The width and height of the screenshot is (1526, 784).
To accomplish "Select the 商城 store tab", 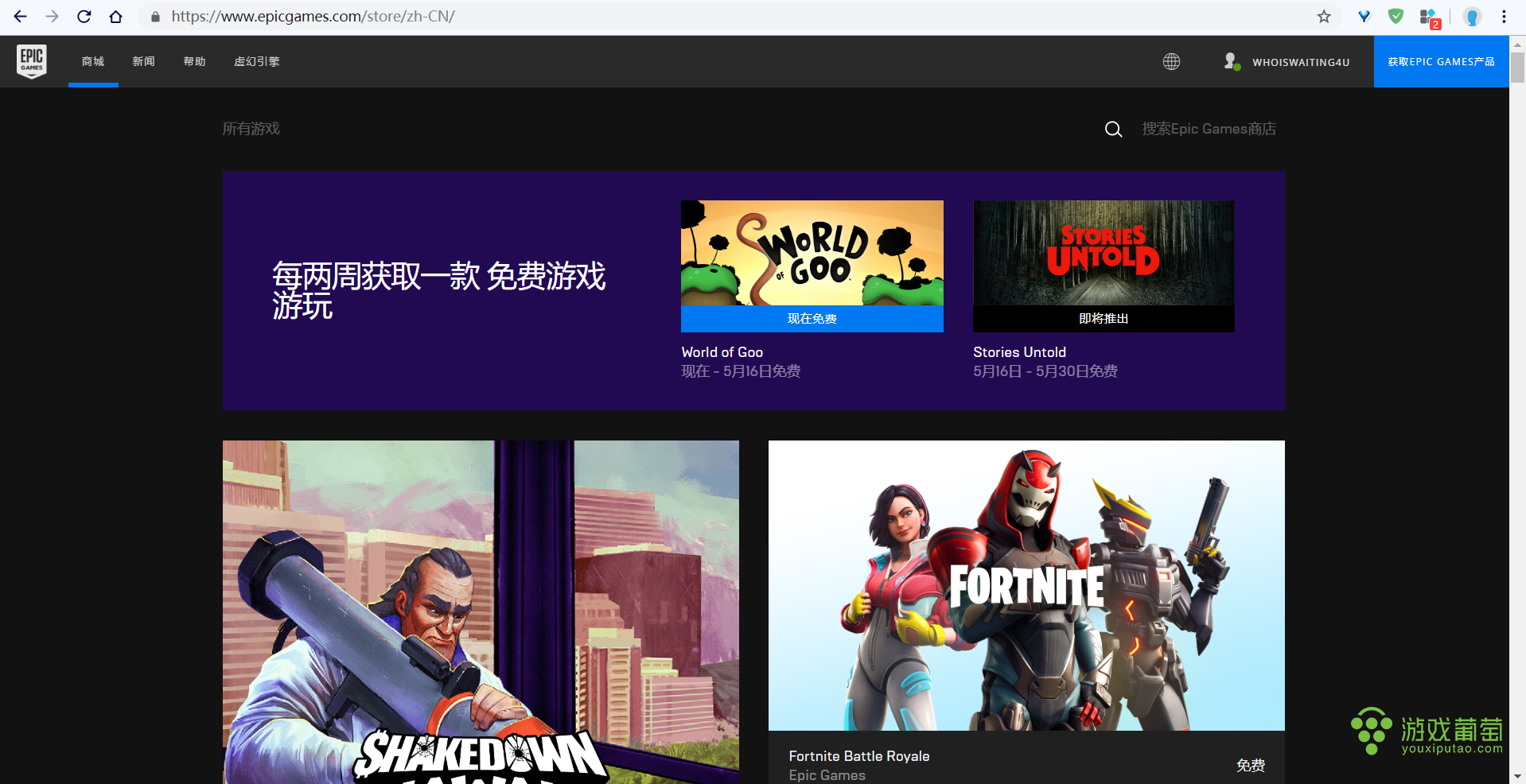I will (x=93, y=61).
